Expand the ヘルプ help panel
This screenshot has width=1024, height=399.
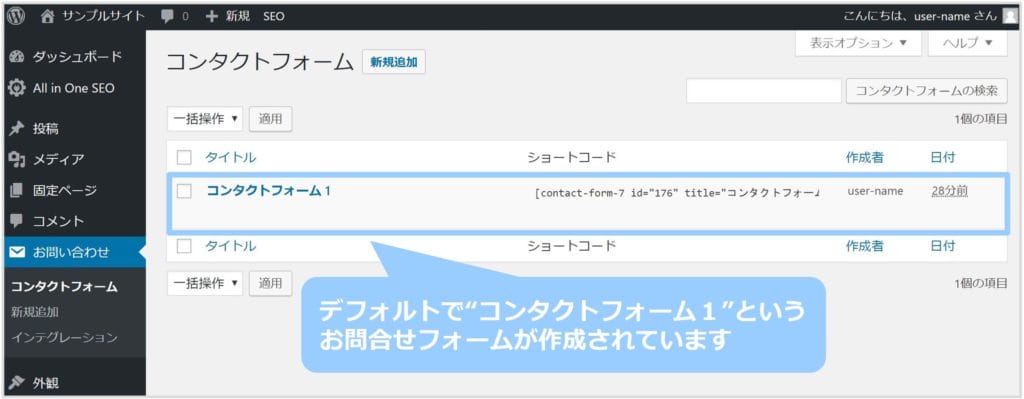968,43
